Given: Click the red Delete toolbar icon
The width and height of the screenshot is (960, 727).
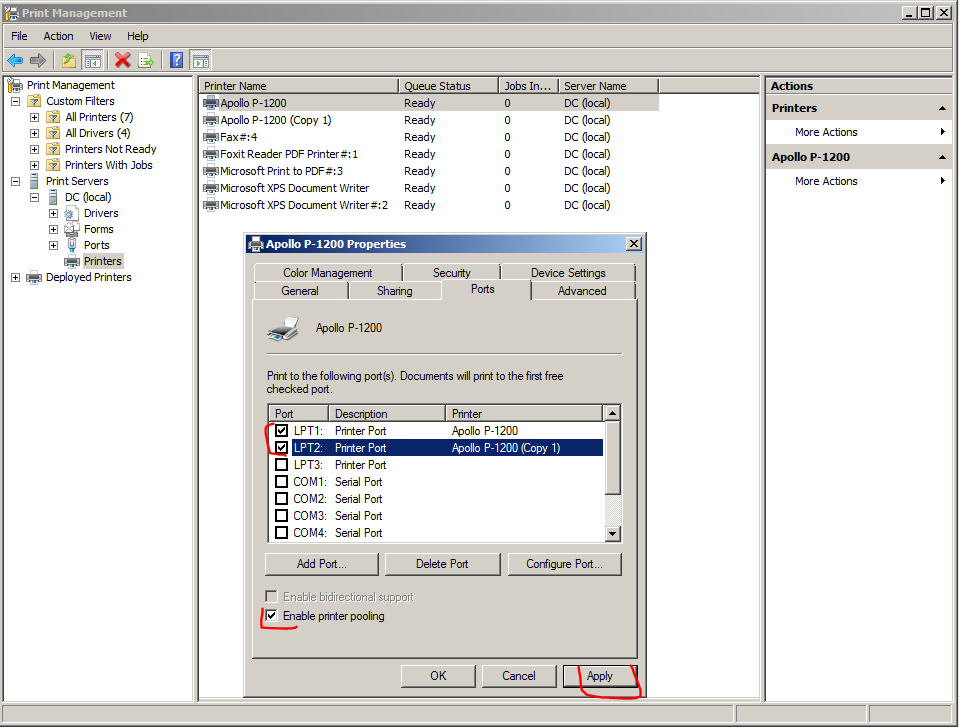Looking at the screenshot, I should (x=122, y=60).
